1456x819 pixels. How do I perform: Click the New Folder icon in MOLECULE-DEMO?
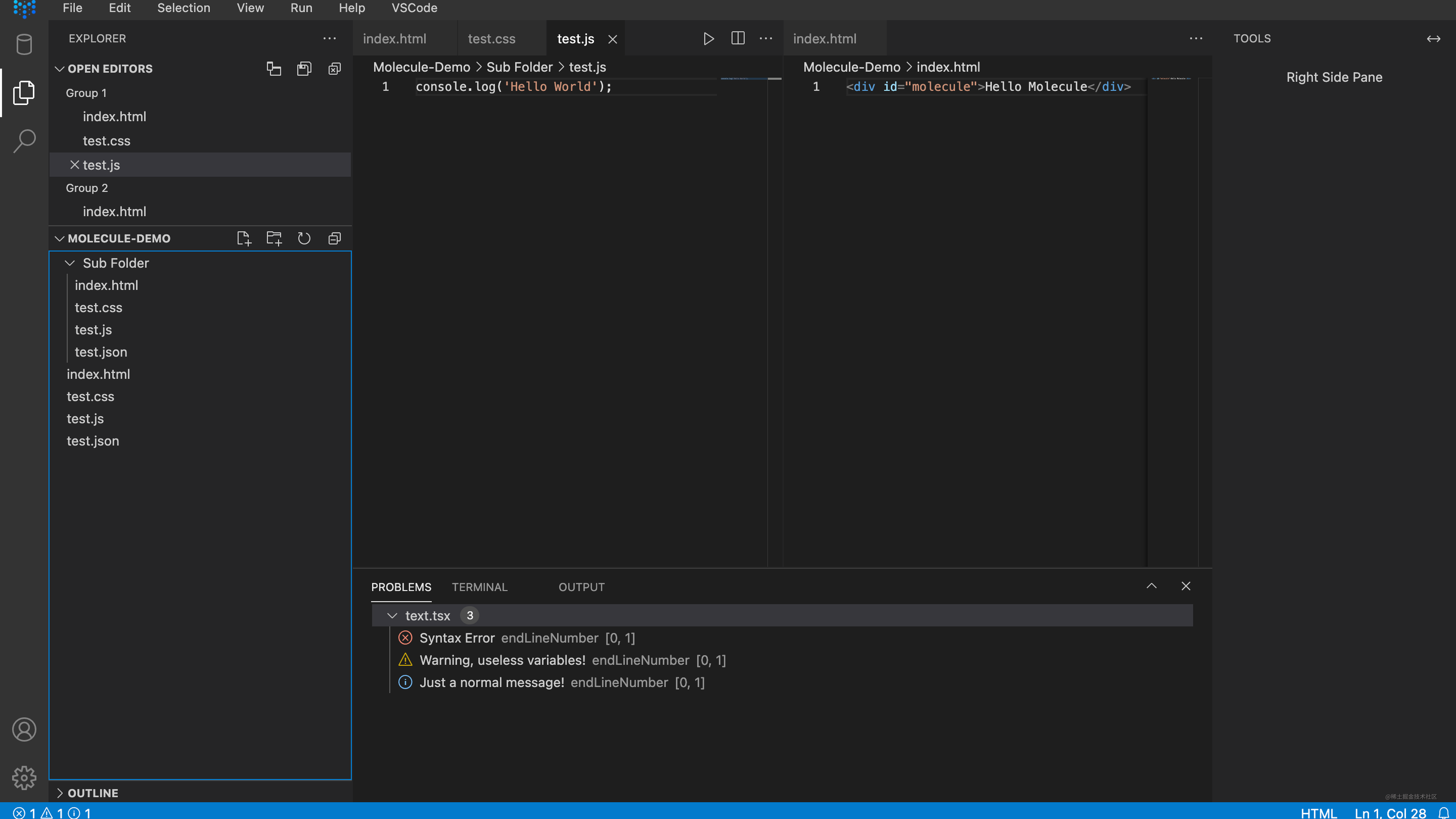[273, 238]
